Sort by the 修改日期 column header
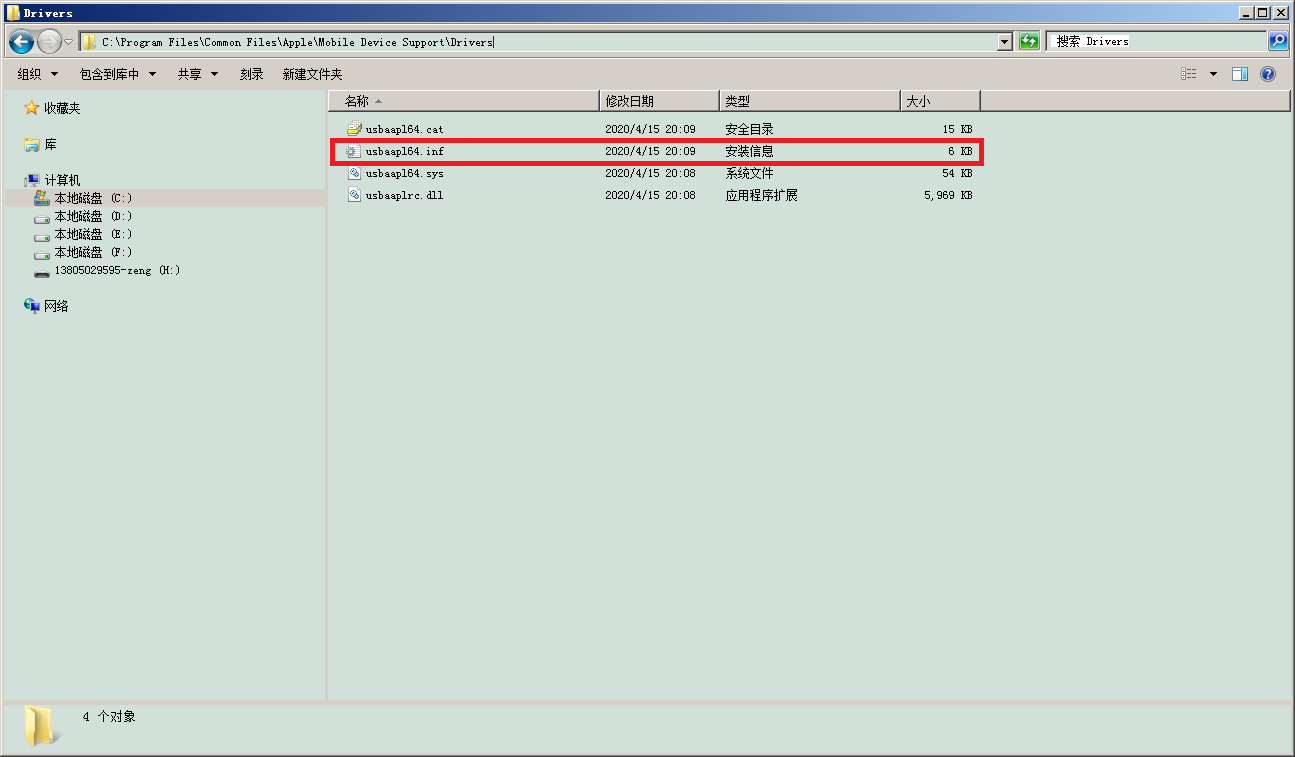 (659, 101)
